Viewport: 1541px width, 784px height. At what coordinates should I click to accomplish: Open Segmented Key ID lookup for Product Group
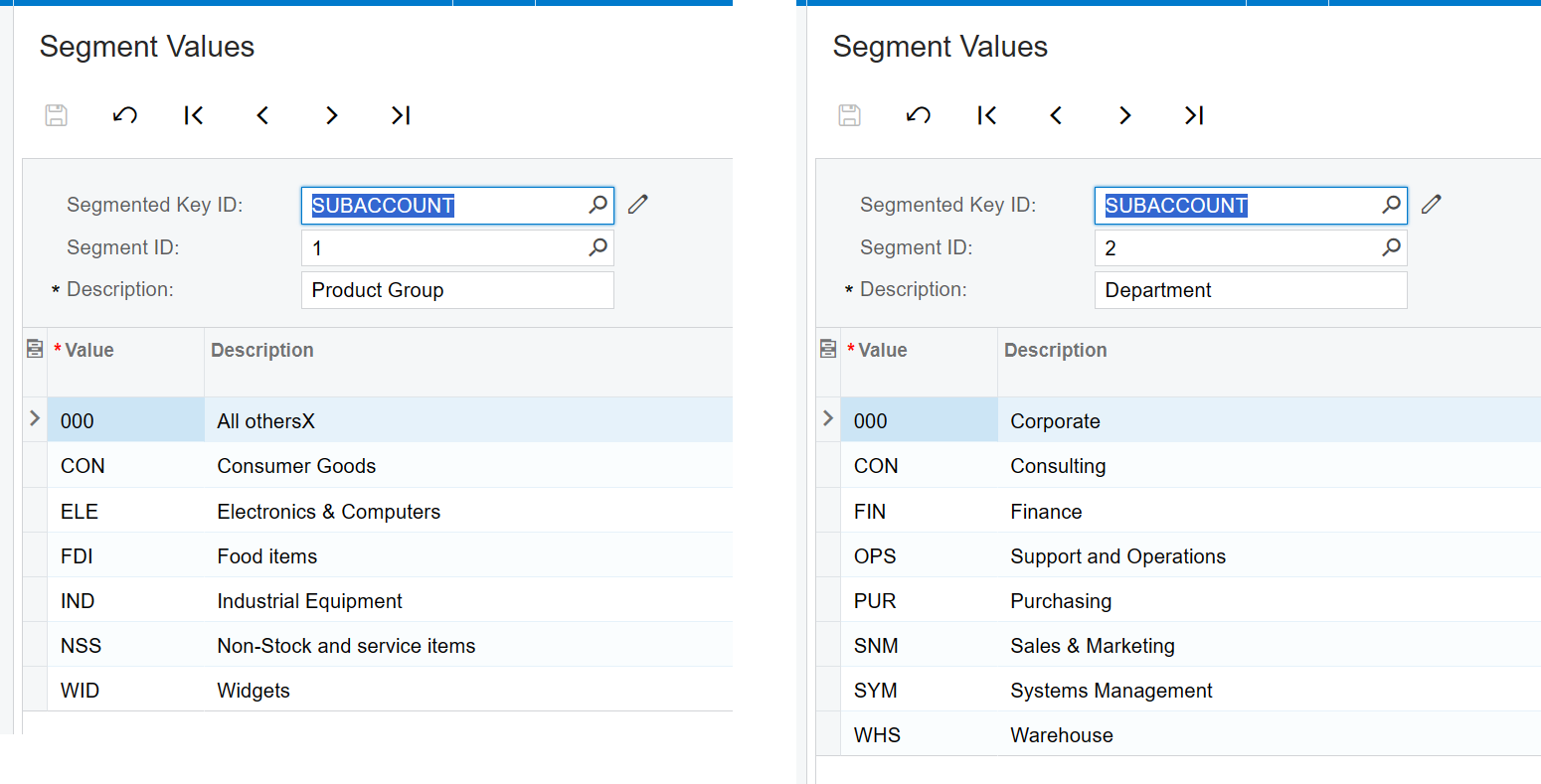(598, 205)
